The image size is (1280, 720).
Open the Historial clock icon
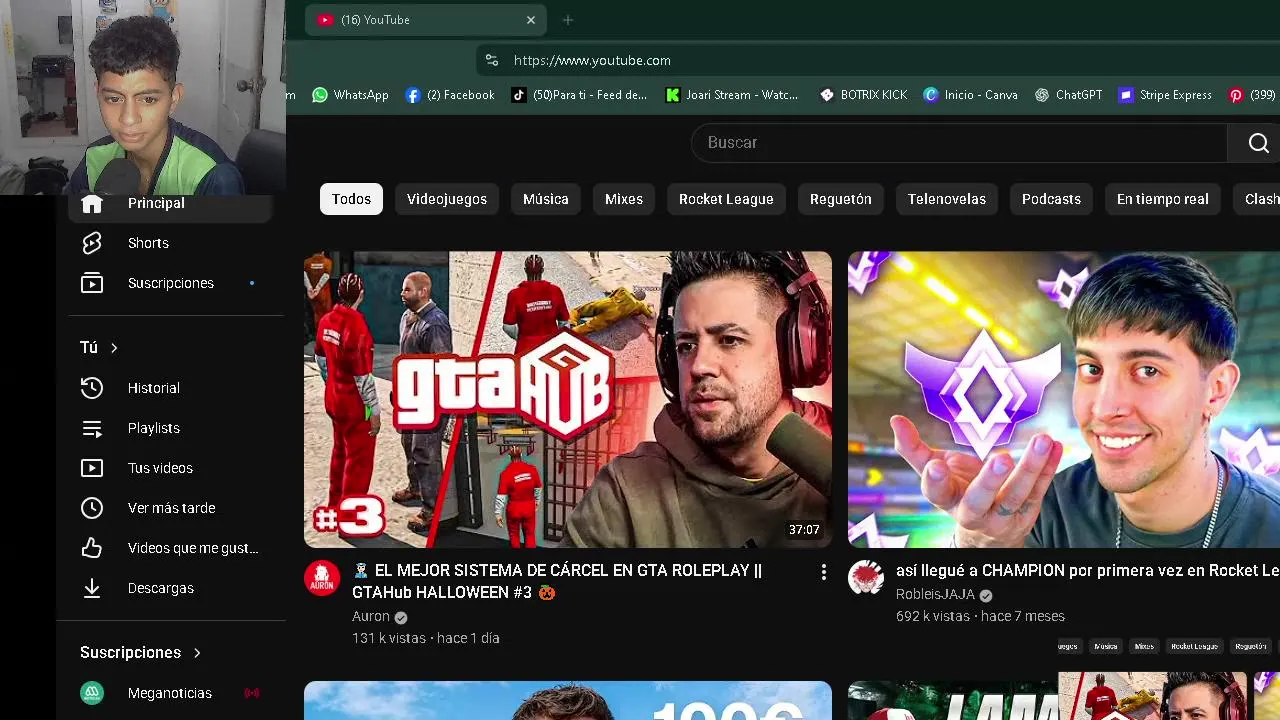(x=92, y=388)
